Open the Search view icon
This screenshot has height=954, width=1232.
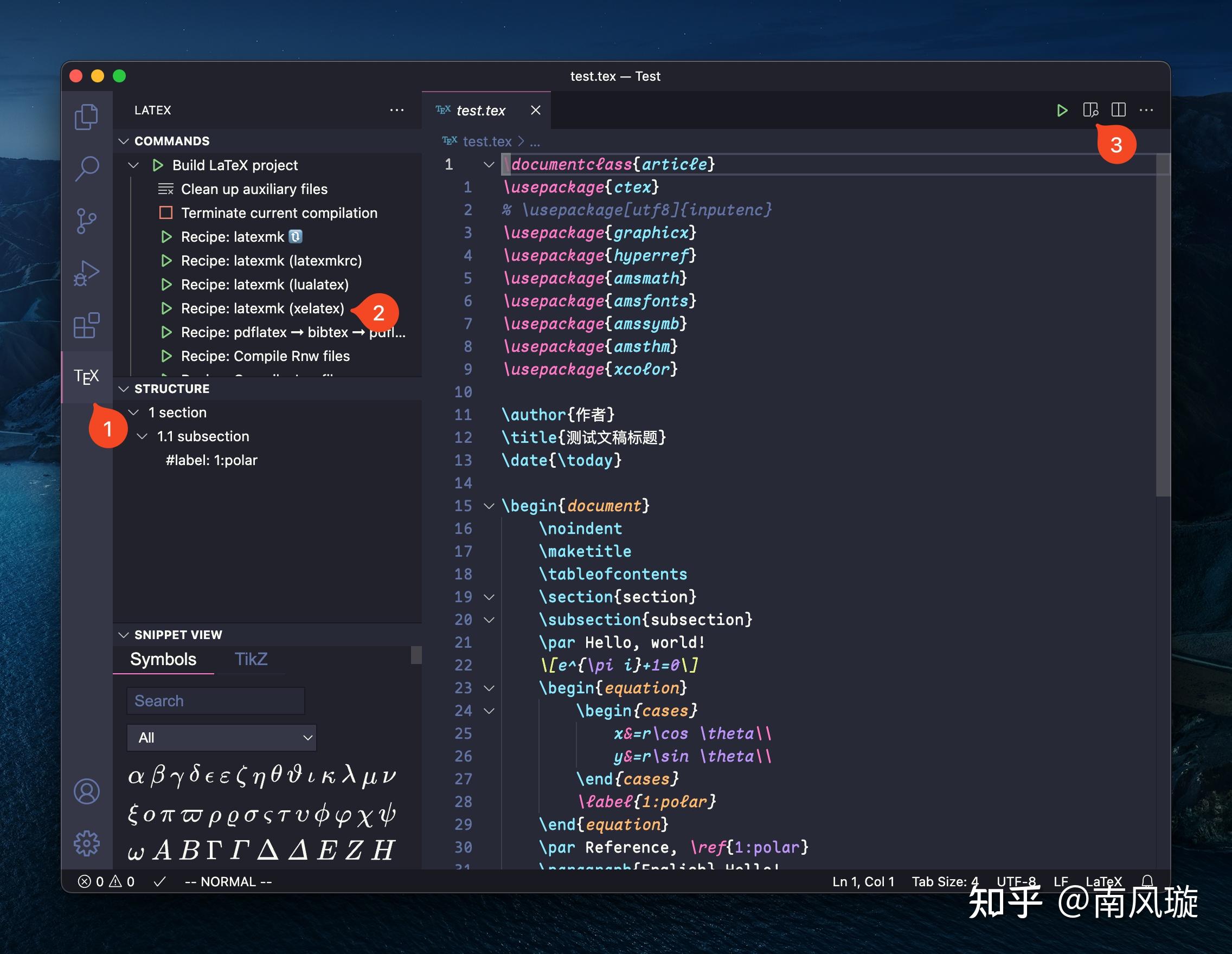pyautogui.click(x=86, y=169)
